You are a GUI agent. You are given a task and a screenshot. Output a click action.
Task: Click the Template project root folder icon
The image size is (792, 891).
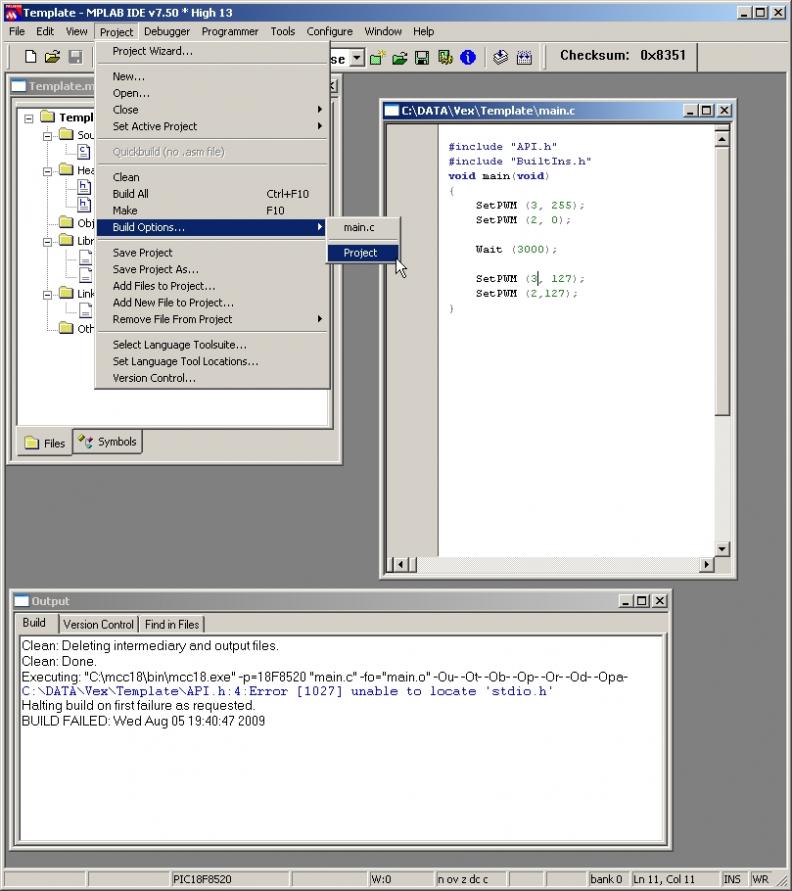(48, 117)
